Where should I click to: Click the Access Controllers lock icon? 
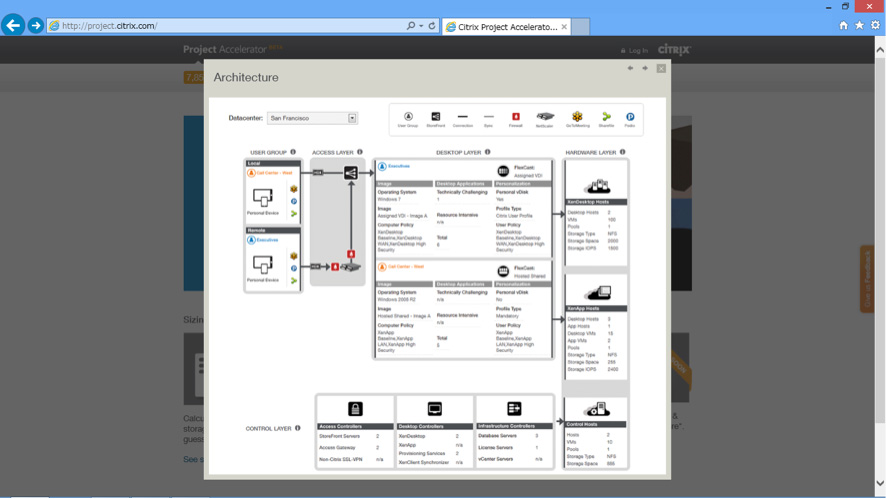click(x=355, y=409)
